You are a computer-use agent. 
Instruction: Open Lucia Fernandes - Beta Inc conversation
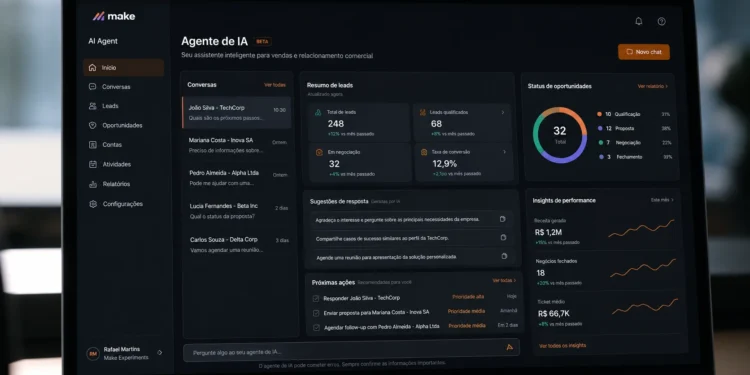tap(238, 211)
